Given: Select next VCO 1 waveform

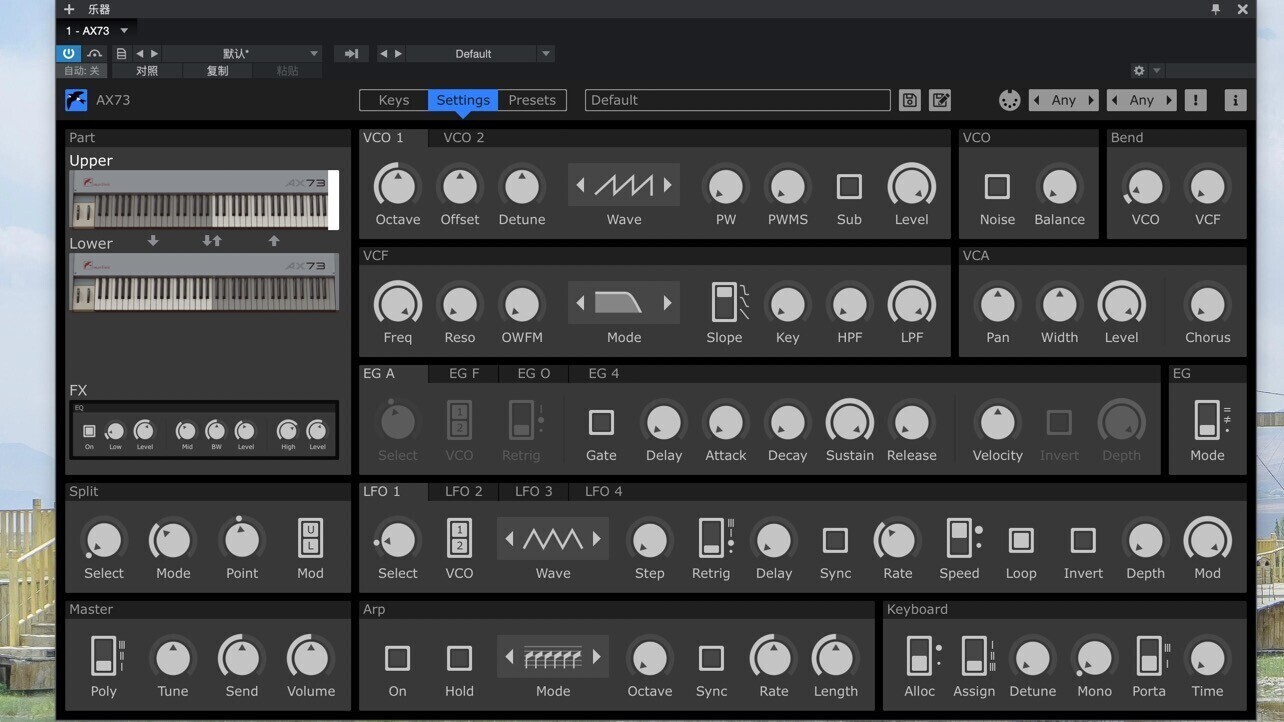Looking at the screenshot, I should click(667, 185).
